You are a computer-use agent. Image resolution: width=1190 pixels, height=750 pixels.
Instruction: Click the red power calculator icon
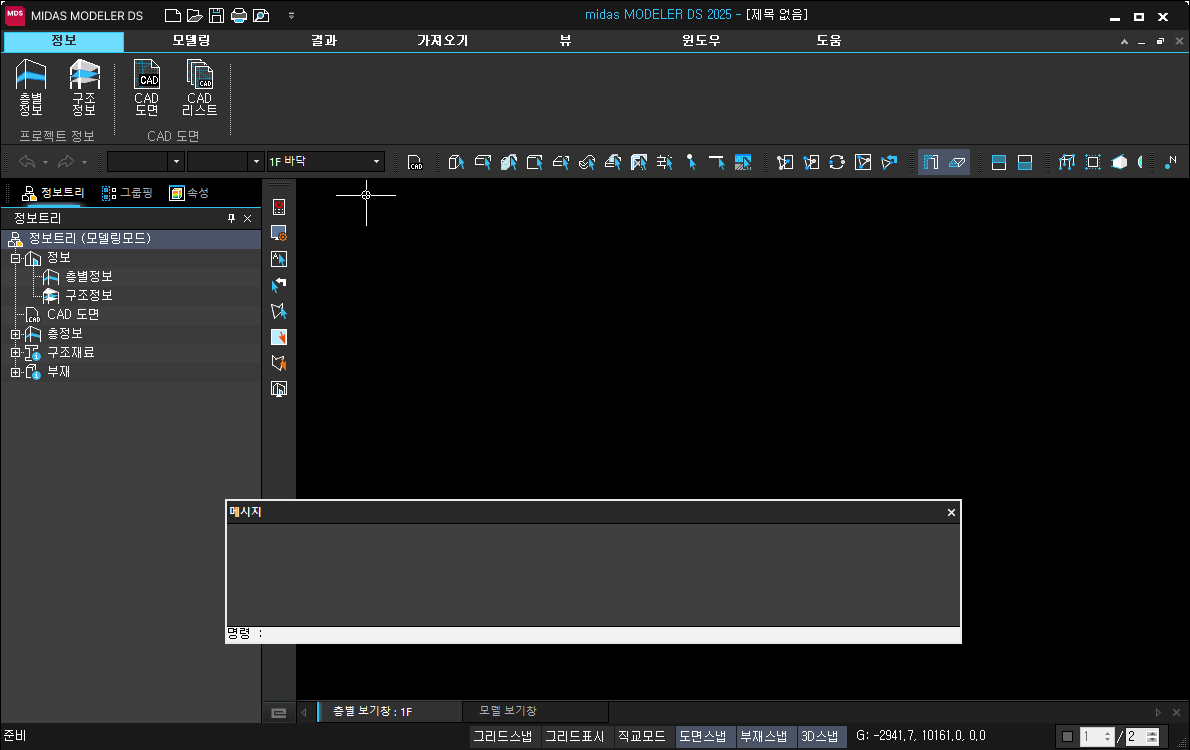coord(279,206)
